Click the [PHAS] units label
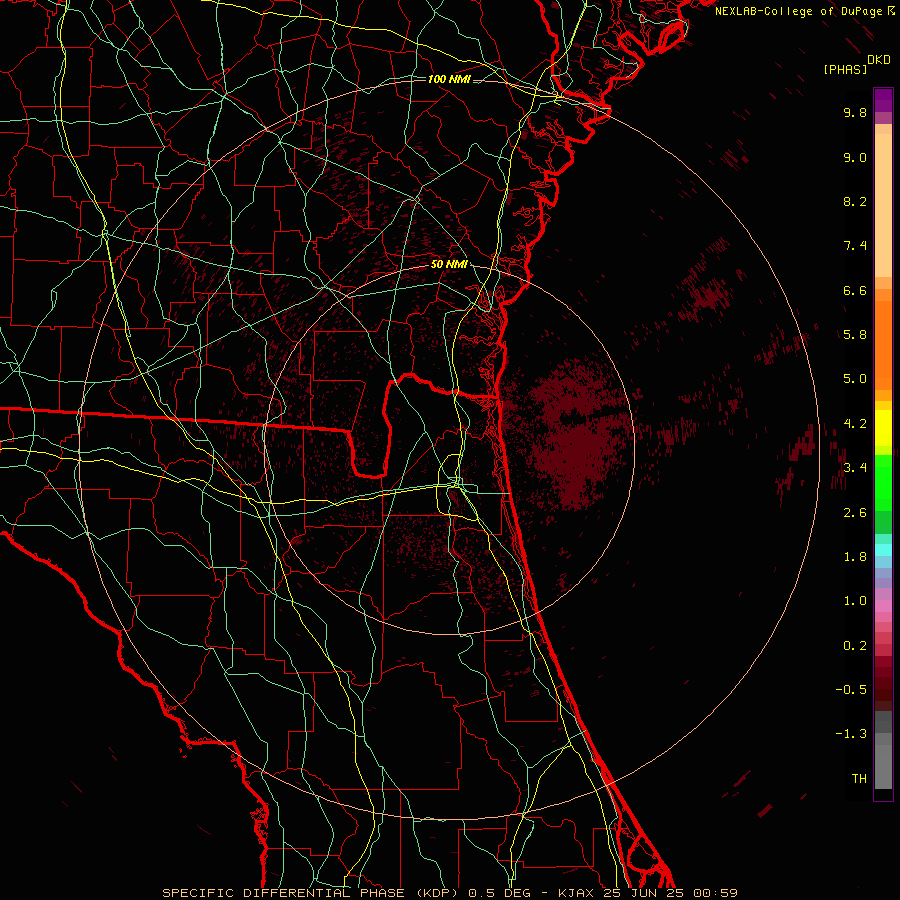The height and width of the screenshot is (900, 900). click(x=845, y=69)
